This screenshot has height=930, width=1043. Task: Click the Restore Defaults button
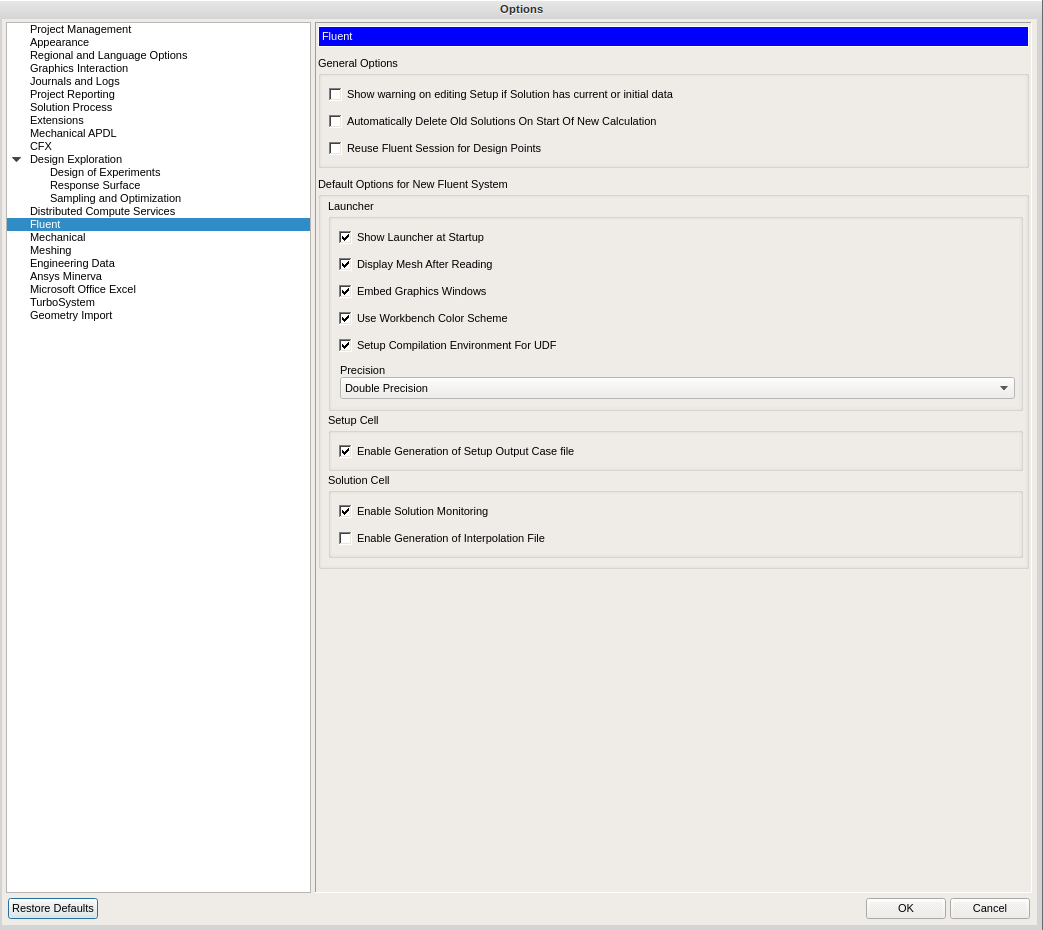[53, 908]
